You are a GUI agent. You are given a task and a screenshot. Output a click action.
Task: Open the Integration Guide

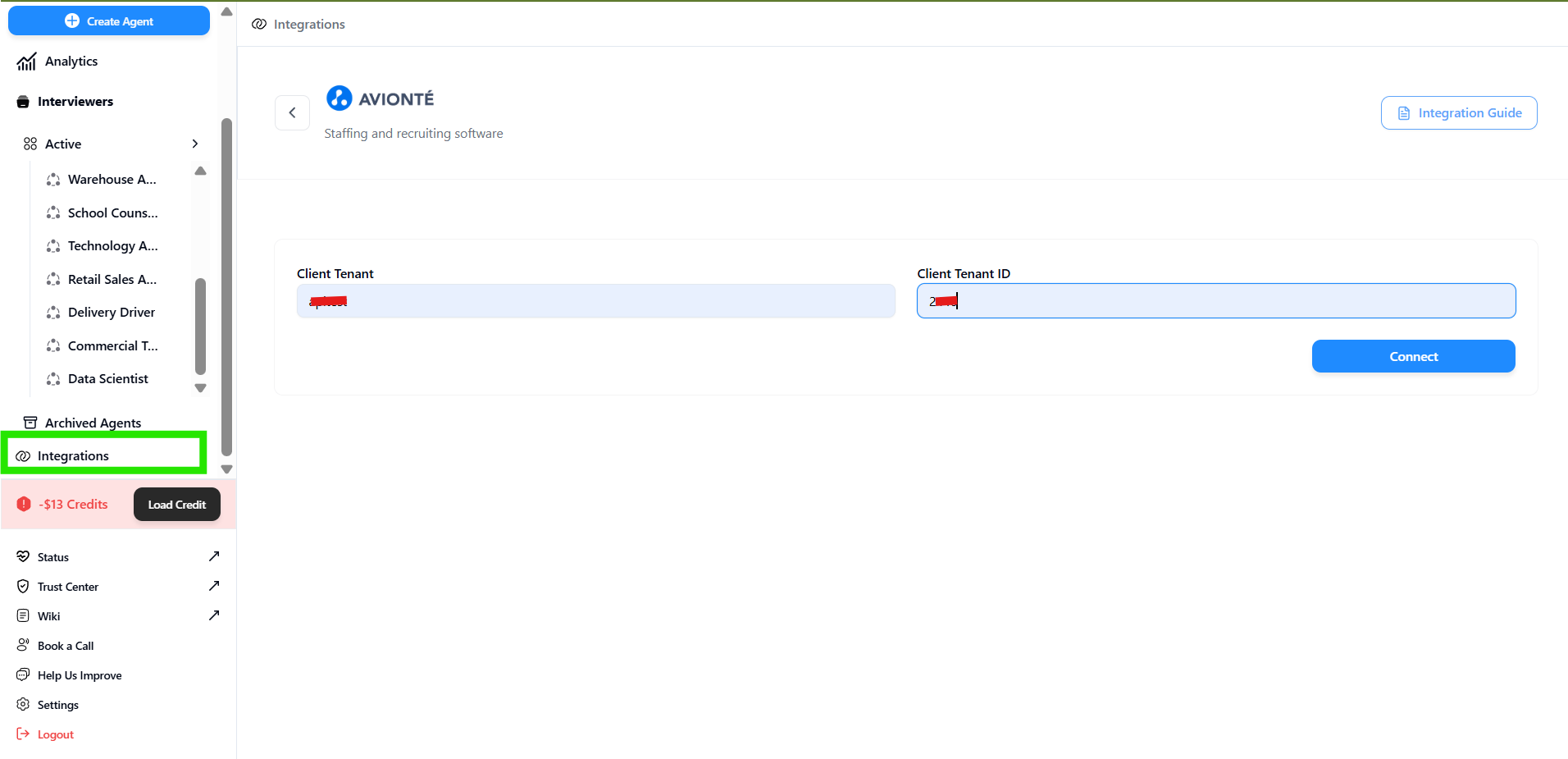(1458, 113)
